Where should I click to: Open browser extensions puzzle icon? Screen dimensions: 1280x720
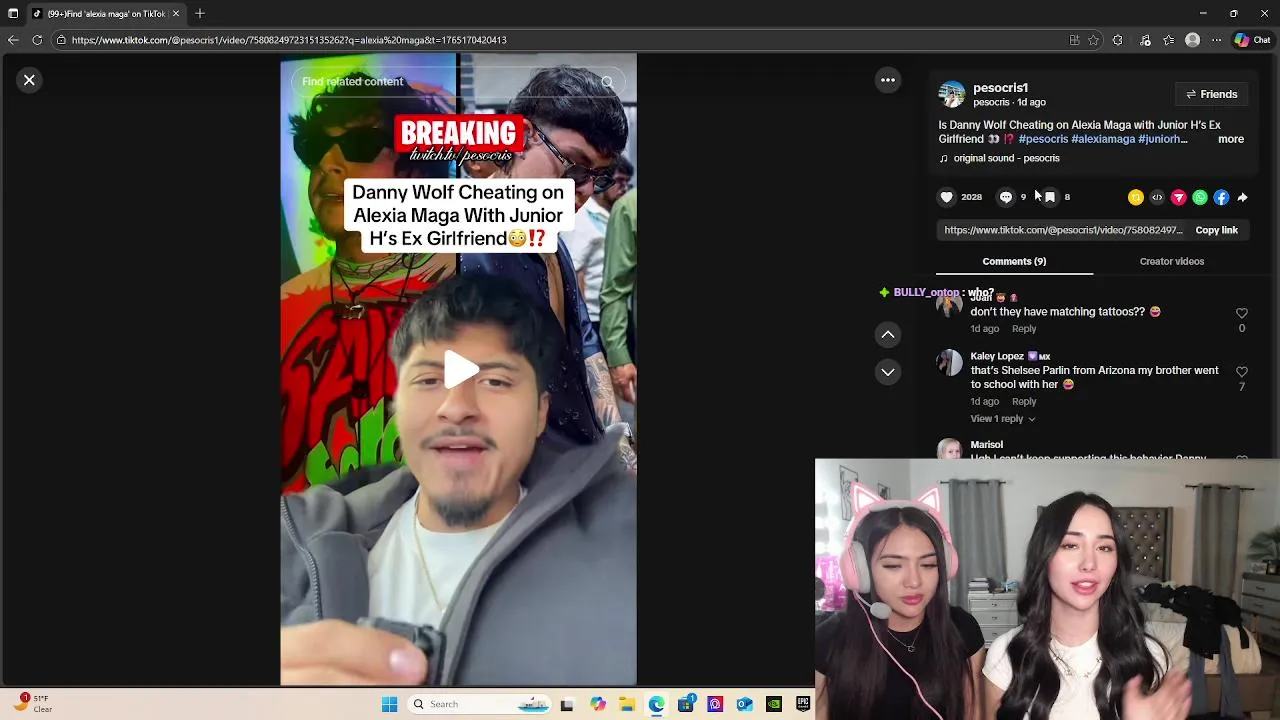point(1117,40)
